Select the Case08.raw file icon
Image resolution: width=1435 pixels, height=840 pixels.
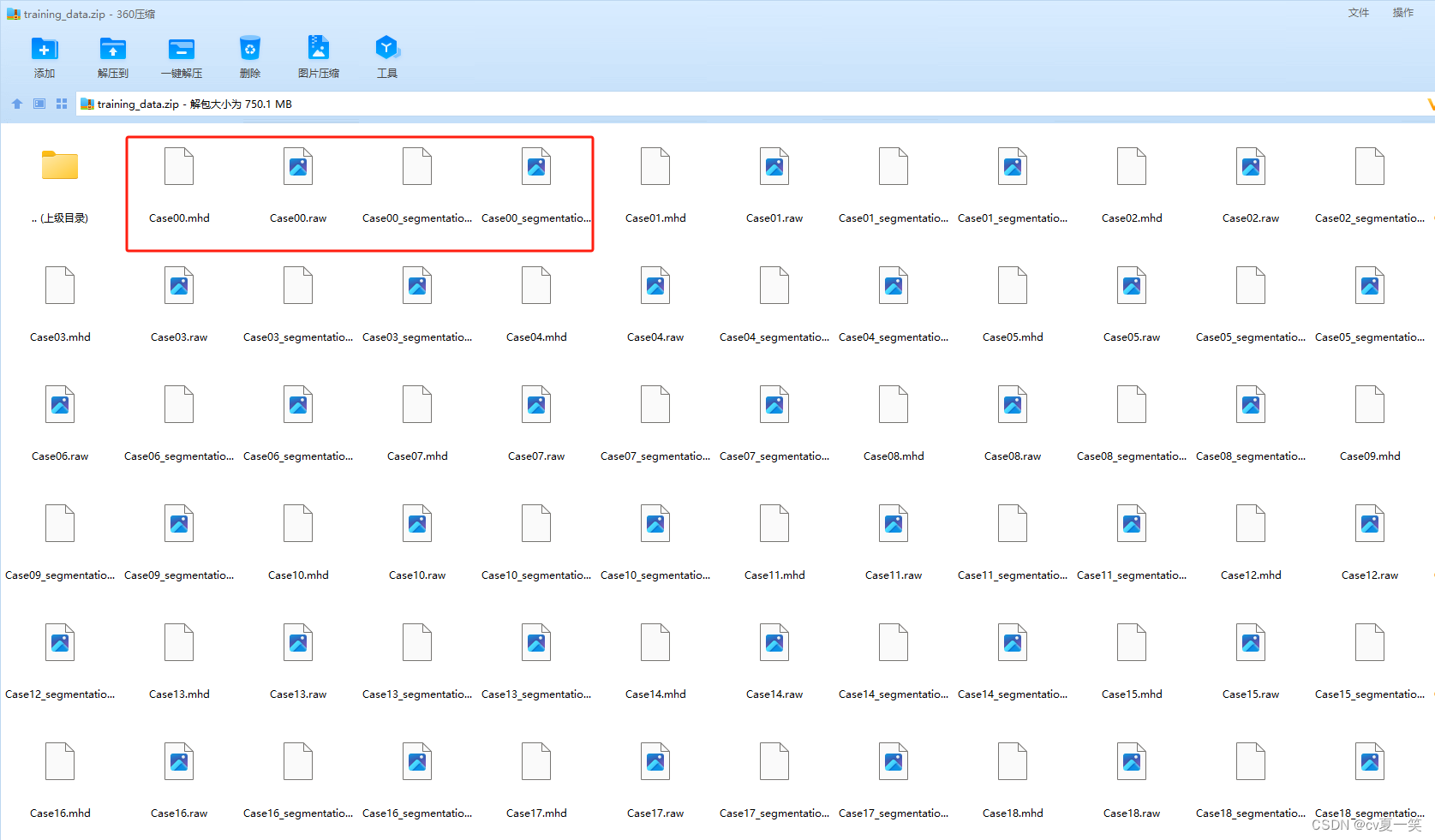click(1013, 404)
